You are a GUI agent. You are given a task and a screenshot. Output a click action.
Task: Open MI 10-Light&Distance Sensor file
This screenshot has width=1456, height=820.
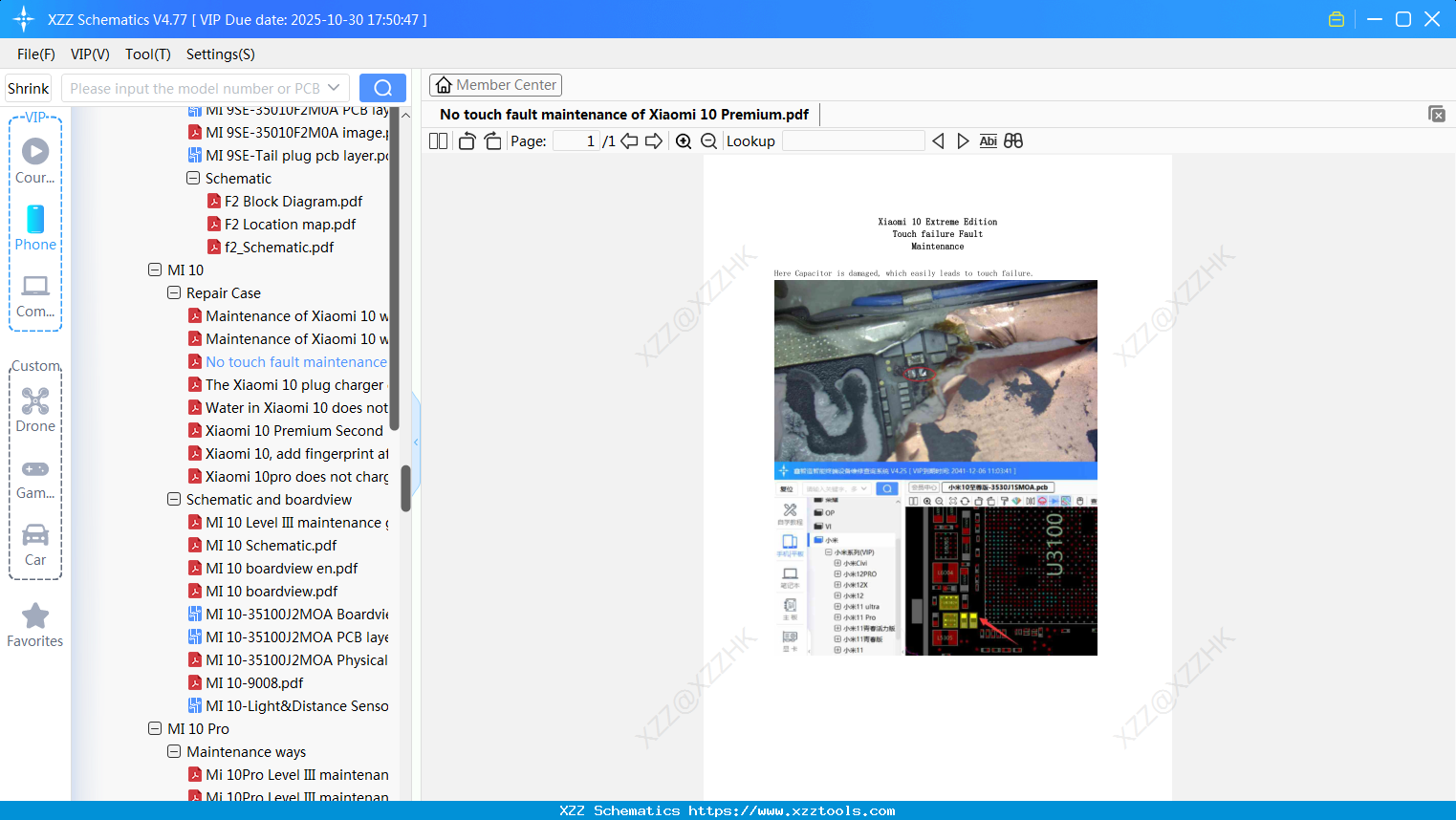[288, 705]
